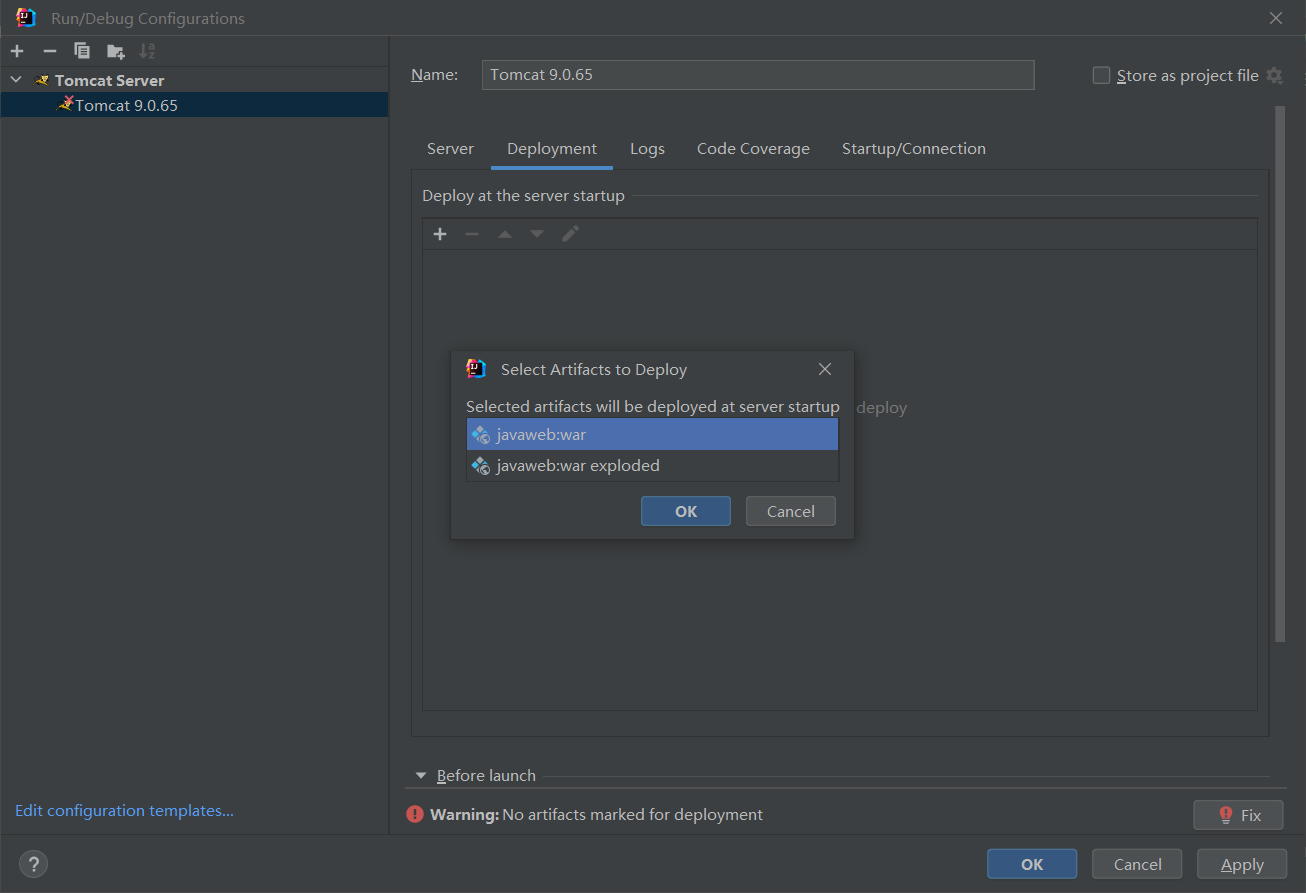Screen dimensions: 1306x893
Task: Open Edit configuration templates link
Action: pyautogui.click(x=124, y=811)
